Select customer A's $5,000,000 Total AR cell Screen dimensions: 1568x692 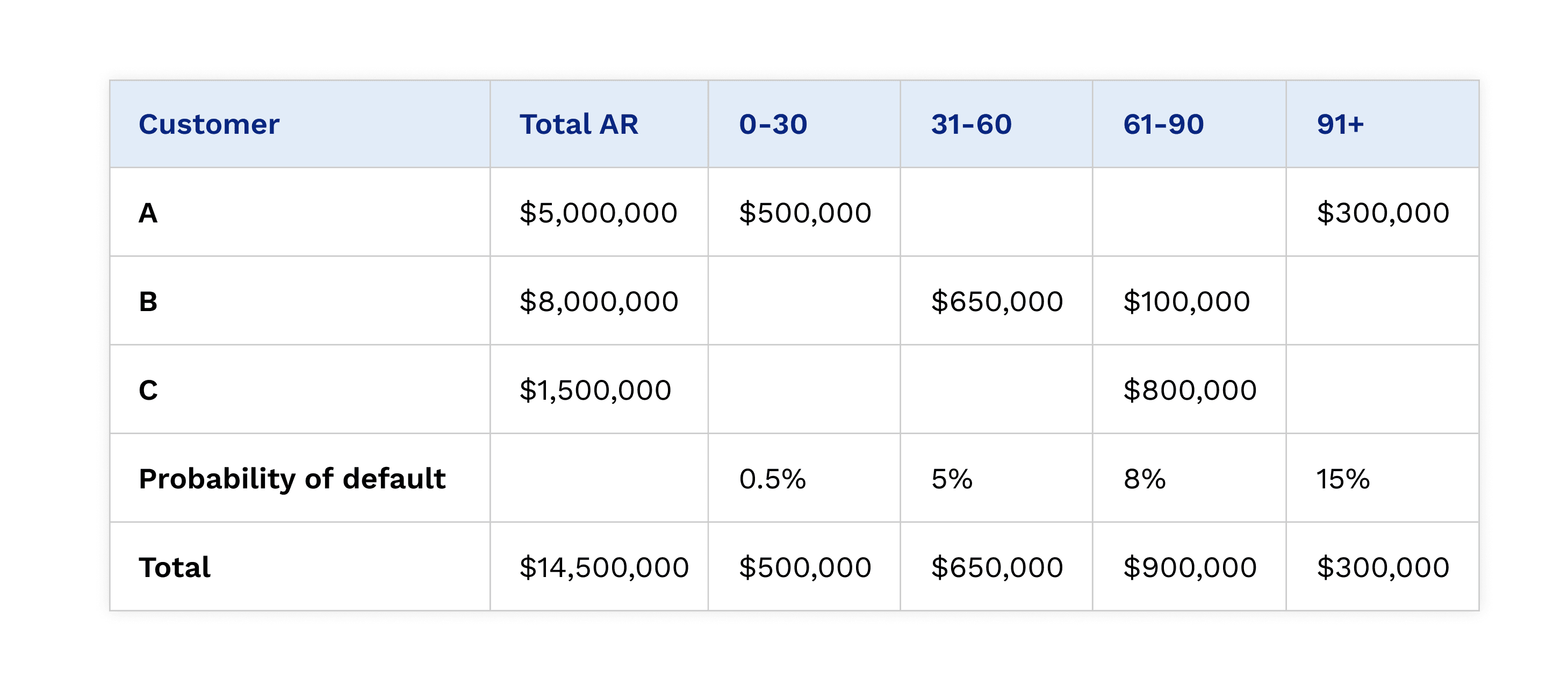598,213
